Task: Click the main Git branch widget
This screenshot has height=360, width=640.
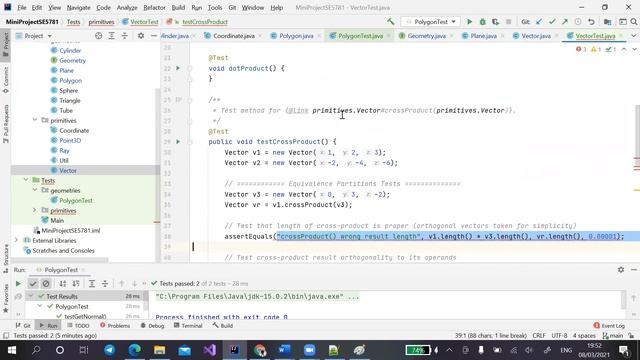Action: pyautogui.click(x=613, y=336)
